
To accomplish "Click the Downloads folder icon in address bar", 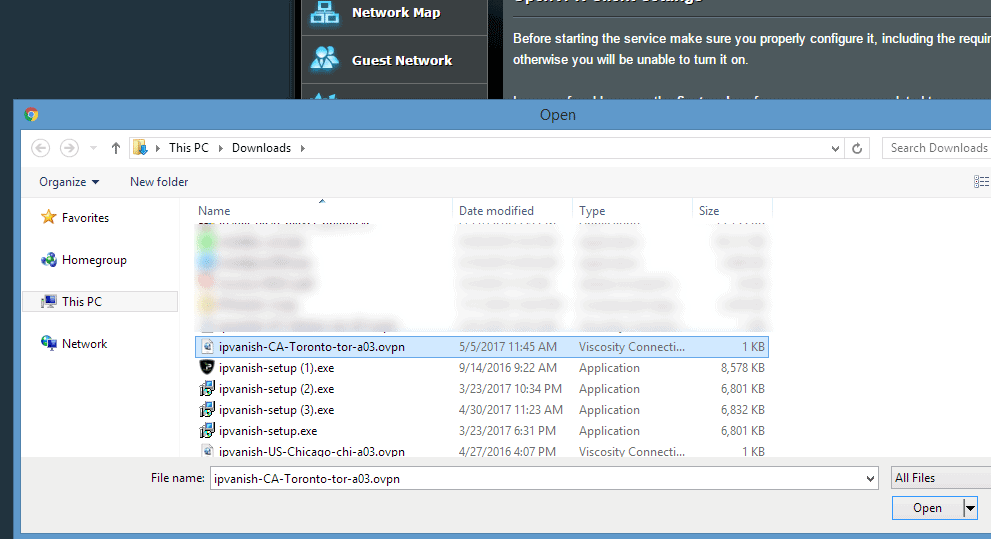I will [140, 148].
